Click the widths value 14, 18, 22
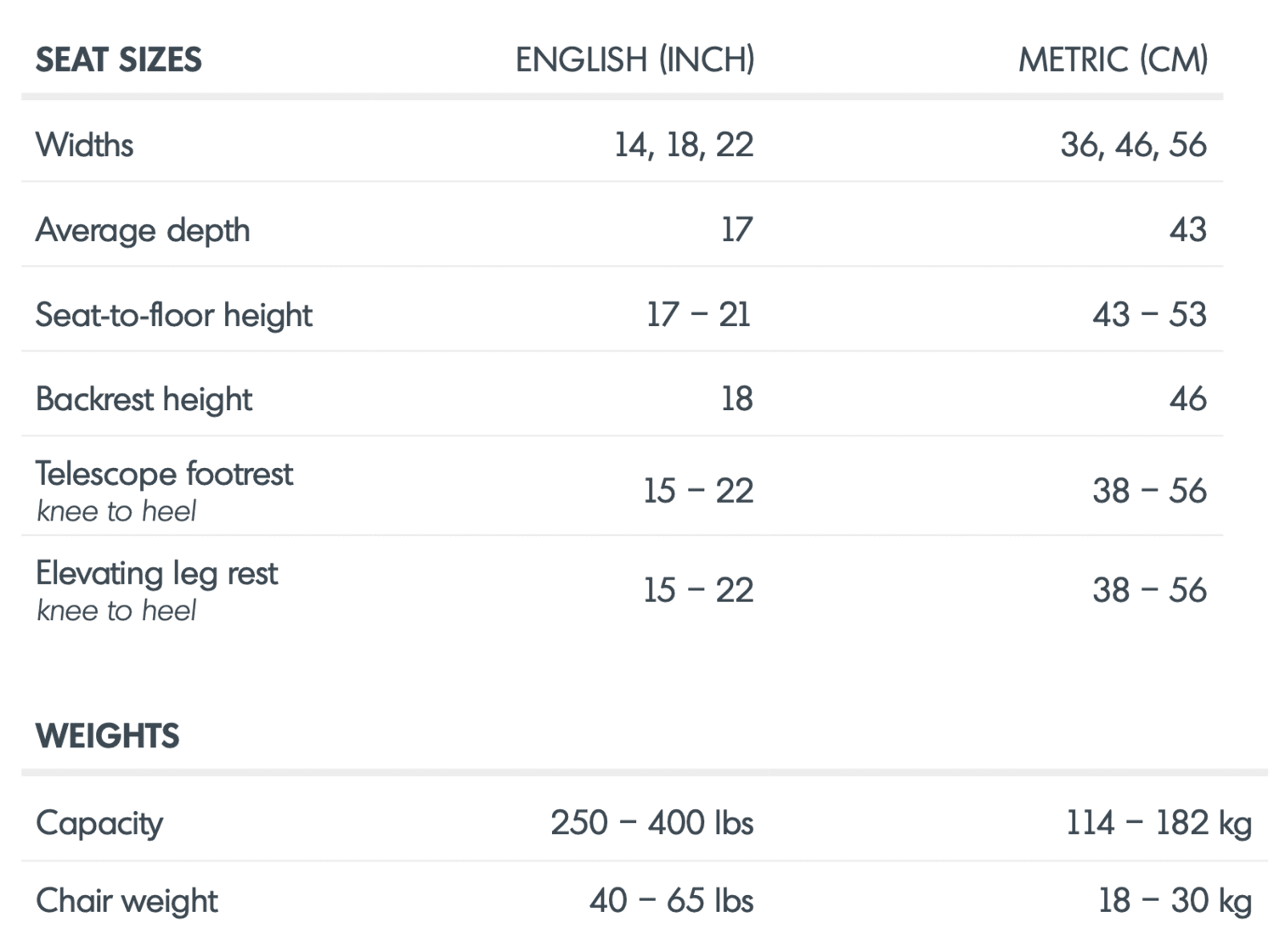1274x952 pixels. 684,145
